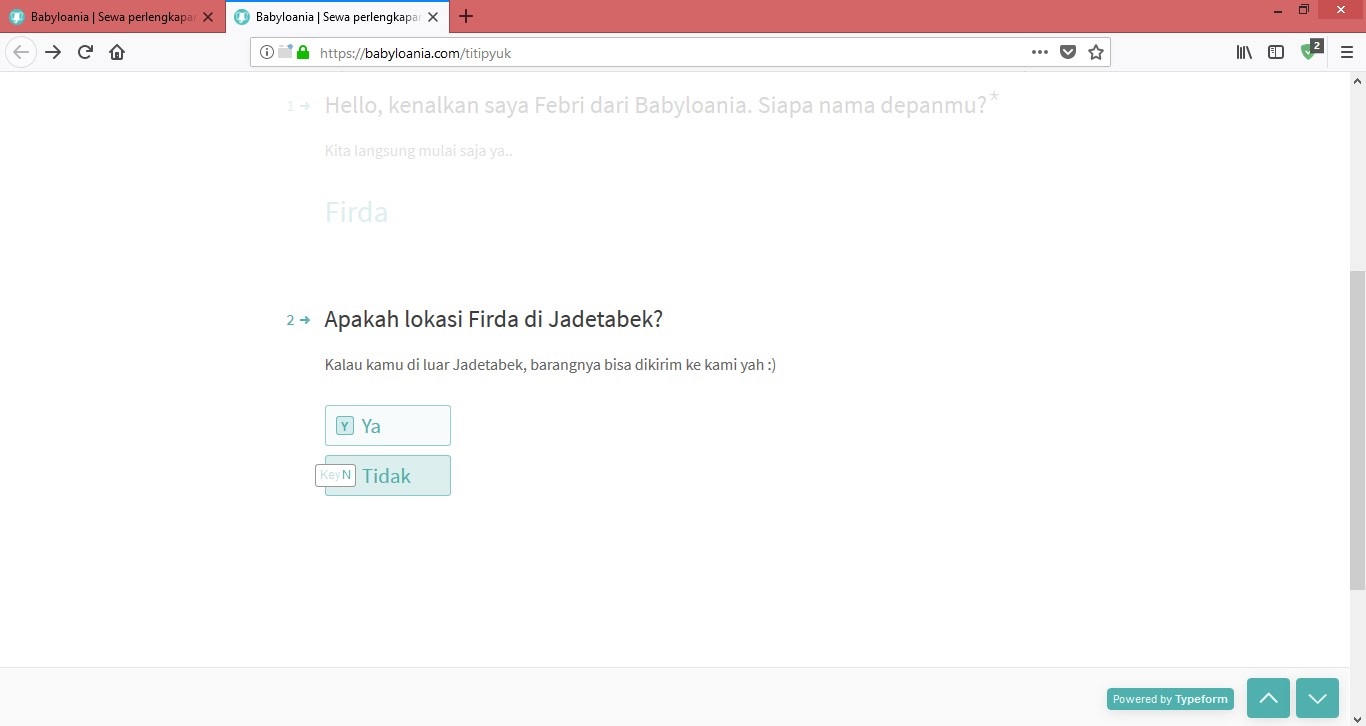Show site information icon in address bar
Viewport: 1366px width, 726px height.
pyautogui.click(x=267, y=52)
